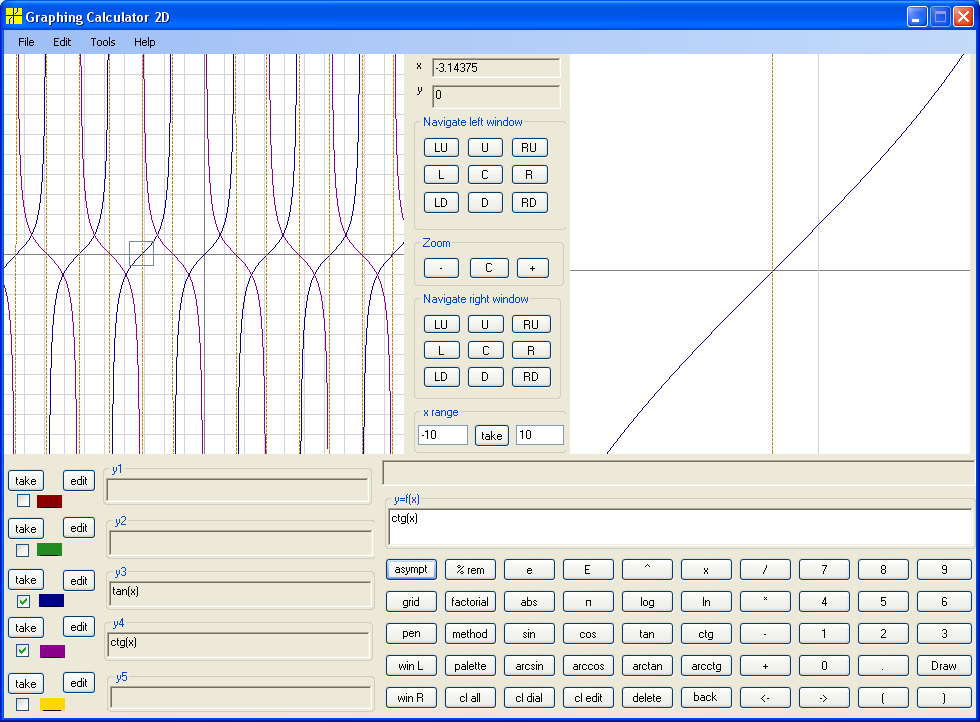Insert the abs function
980x722 pixels.
[x=529, y=602]
